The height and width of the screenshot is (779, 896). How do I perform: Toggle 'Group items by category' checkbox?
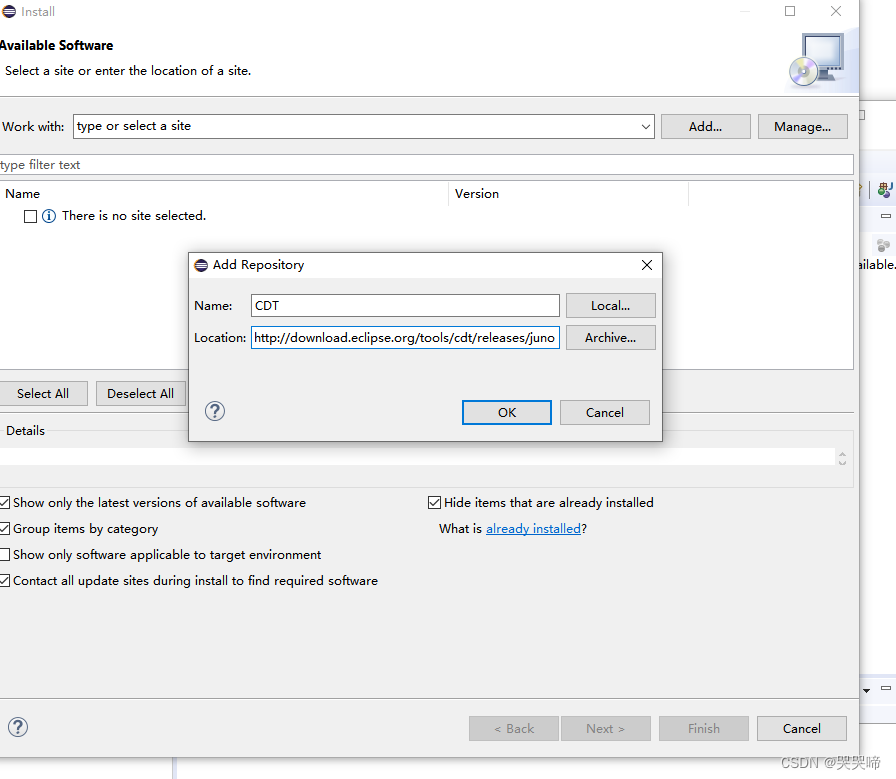click(5, 529)
